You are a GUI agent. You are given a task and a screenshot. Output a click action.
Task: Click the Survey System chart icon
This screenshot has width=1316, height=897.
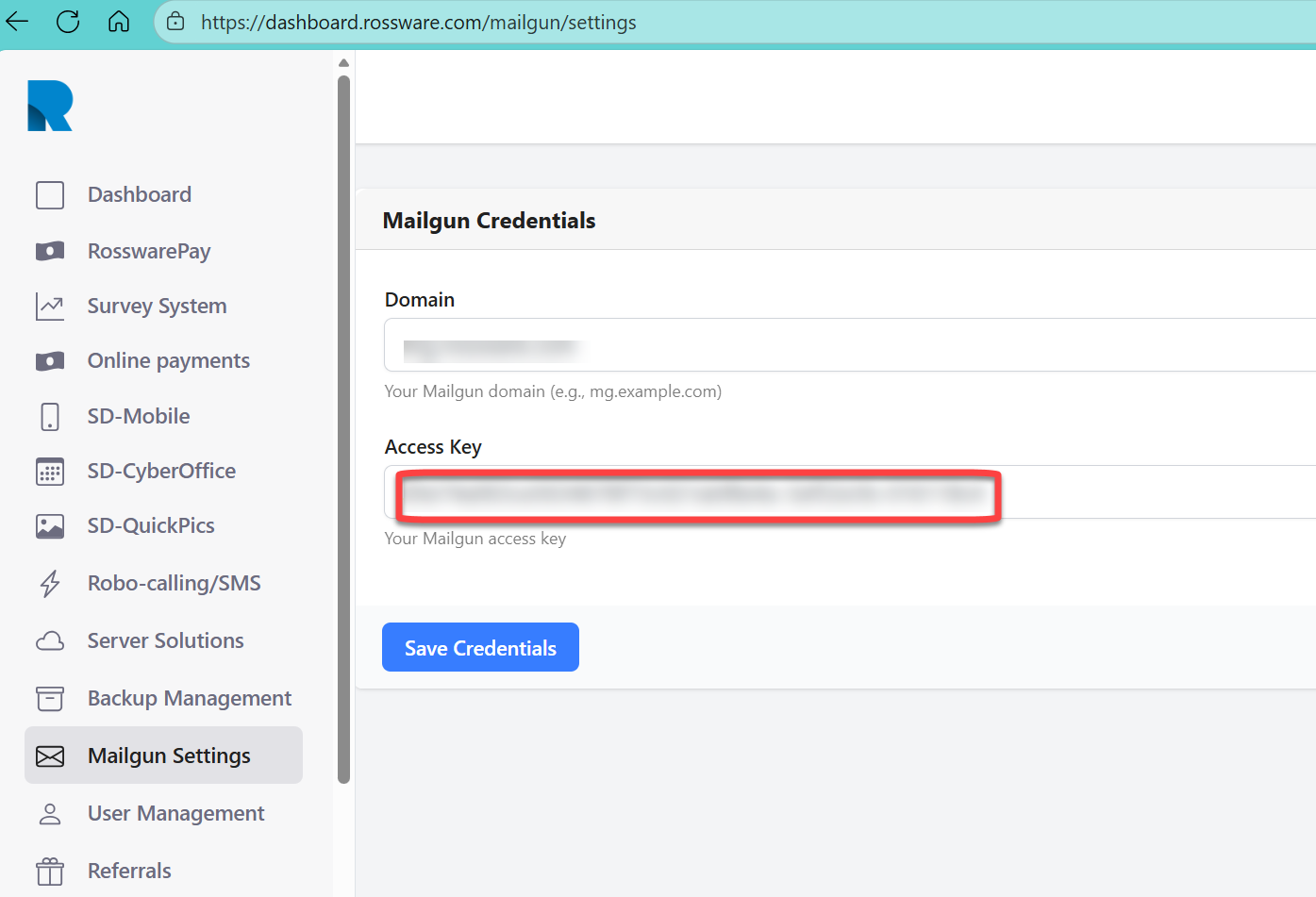click(50, 307)
